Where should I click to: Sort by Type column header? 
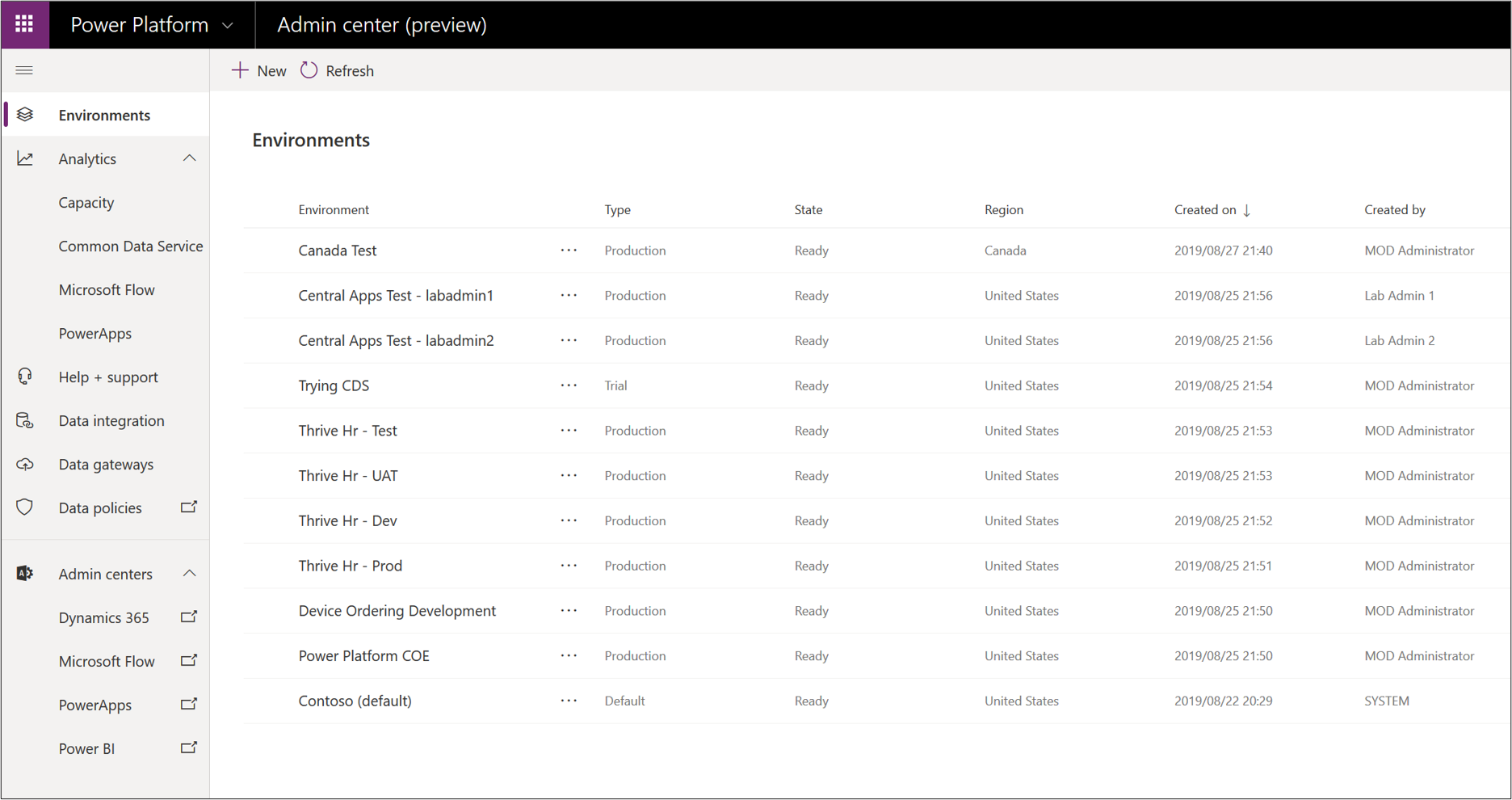tap(618, 210)
